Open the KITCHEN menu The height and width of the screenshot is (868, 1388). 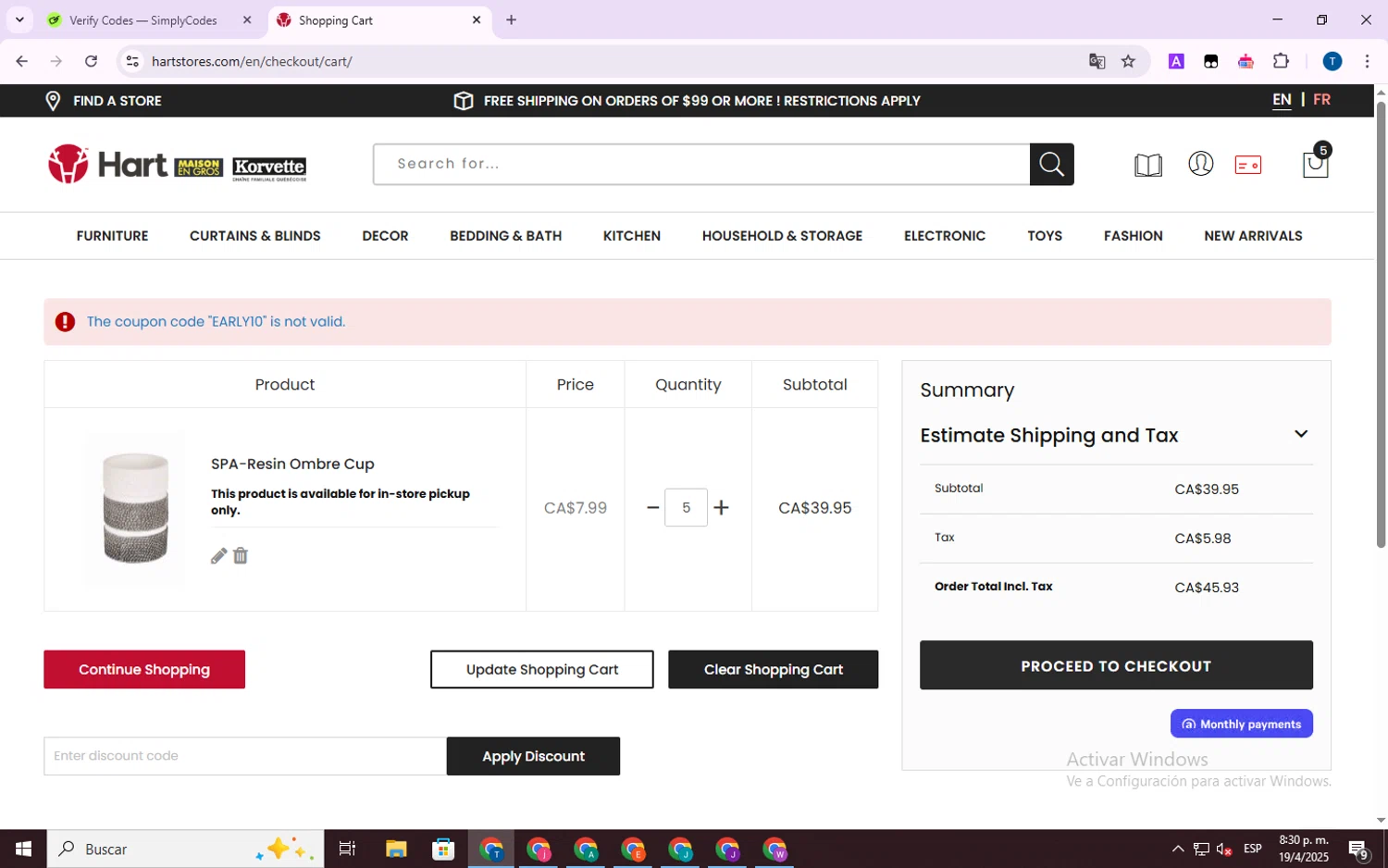tap(632, 236)
